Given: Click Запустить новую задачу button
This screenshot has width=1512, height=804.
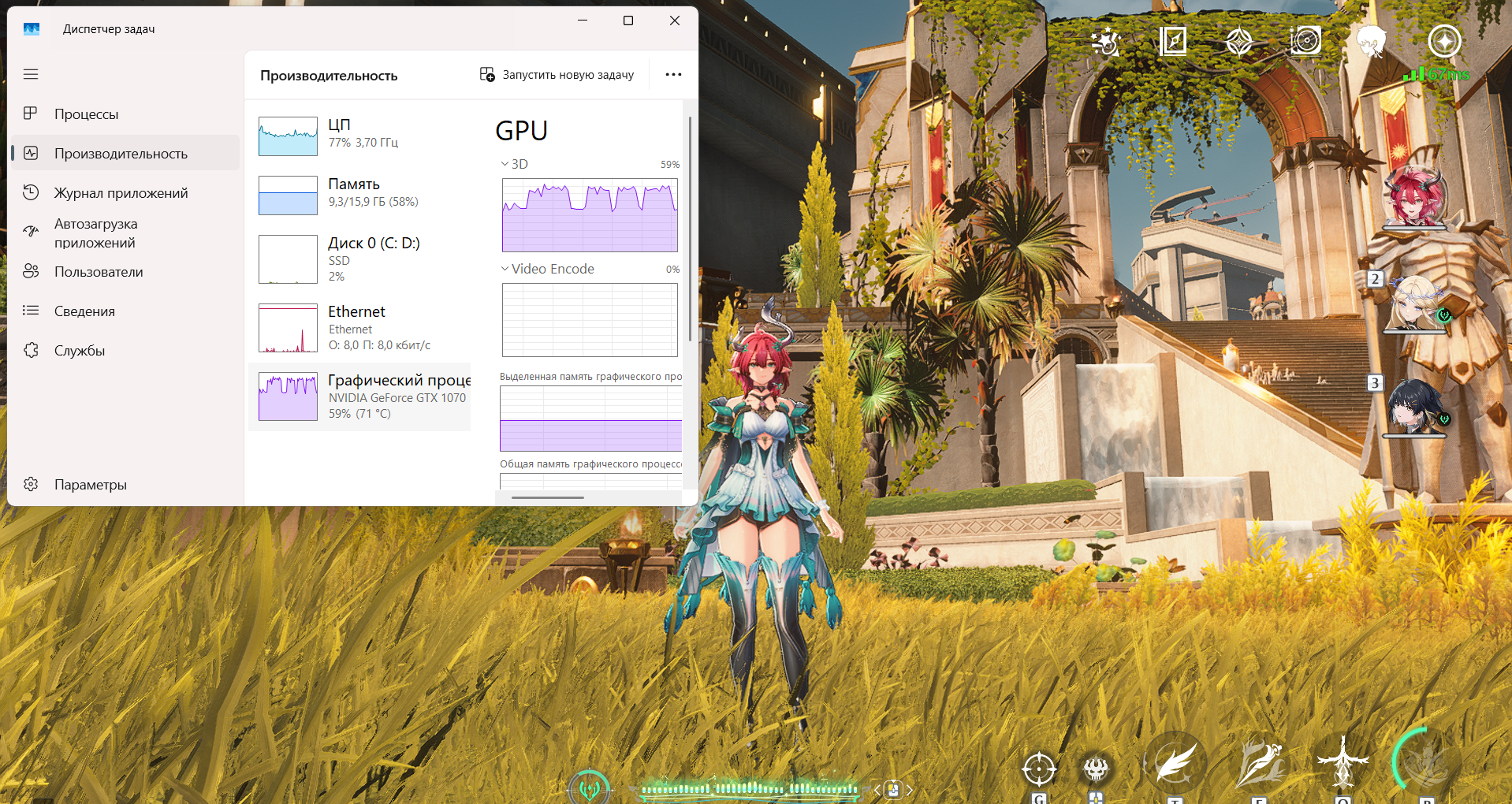Looking at the screenshot, I should click(557, 75).
